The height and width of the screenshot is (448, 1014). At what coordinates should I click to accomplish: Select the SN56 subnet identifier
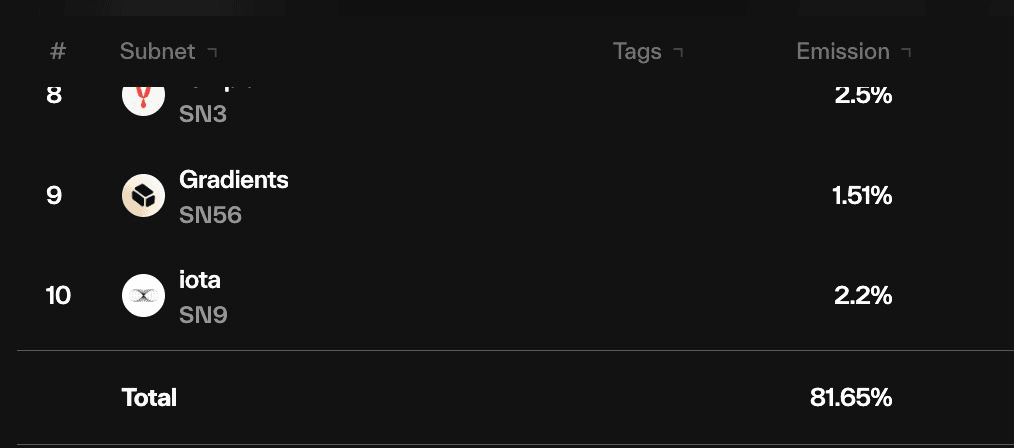pos(210,215)
